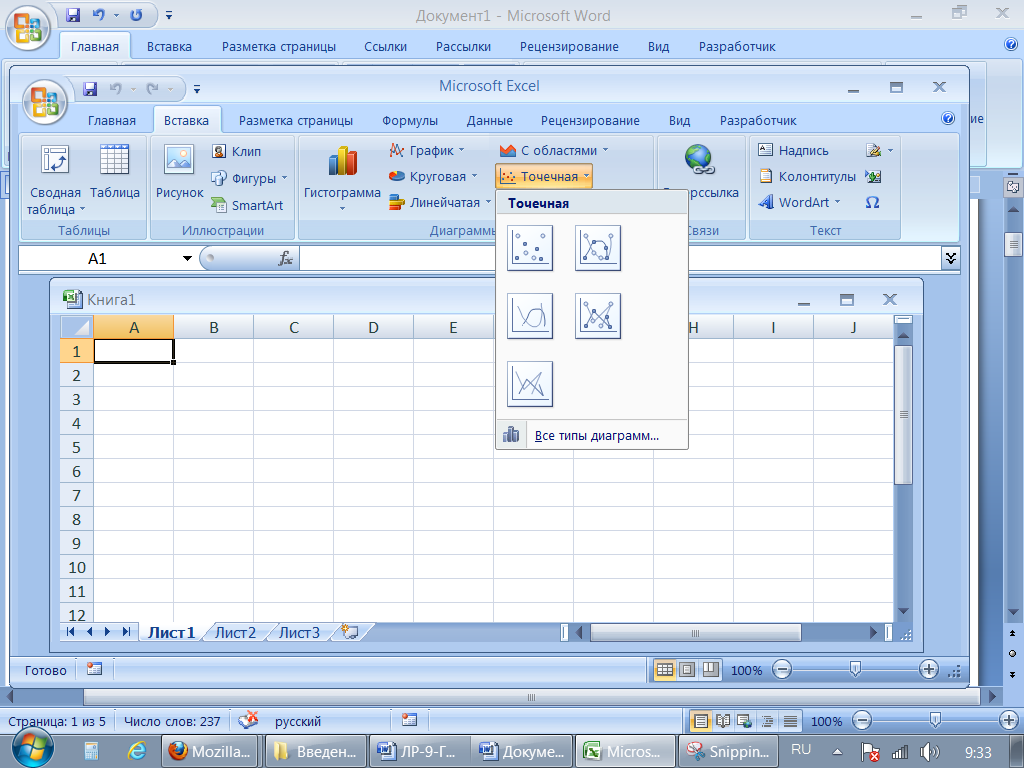Insert a symbol (Omega icon)

pyautogui.click(x=872, y=202)
